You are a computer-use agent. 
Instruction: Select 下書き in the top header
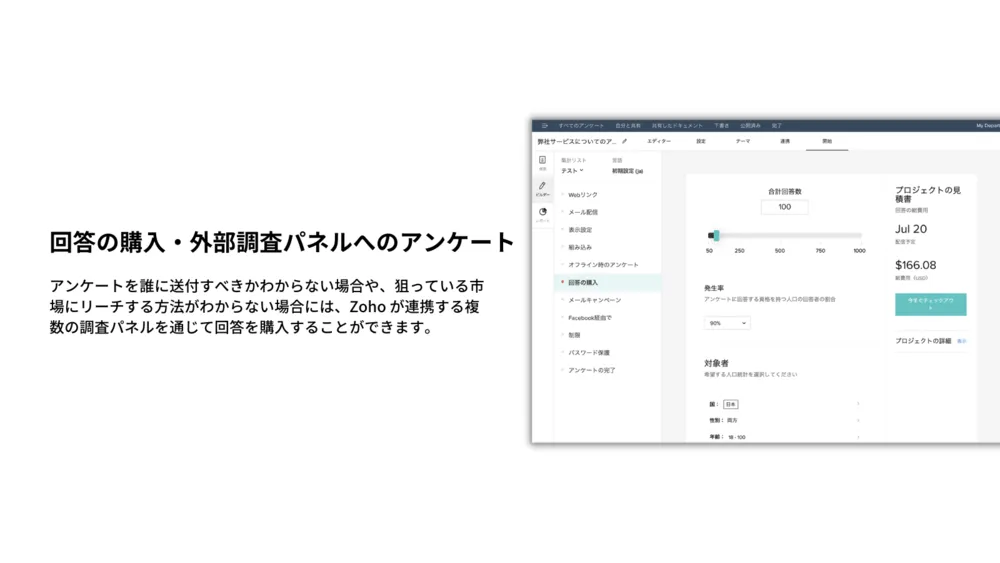721,126
